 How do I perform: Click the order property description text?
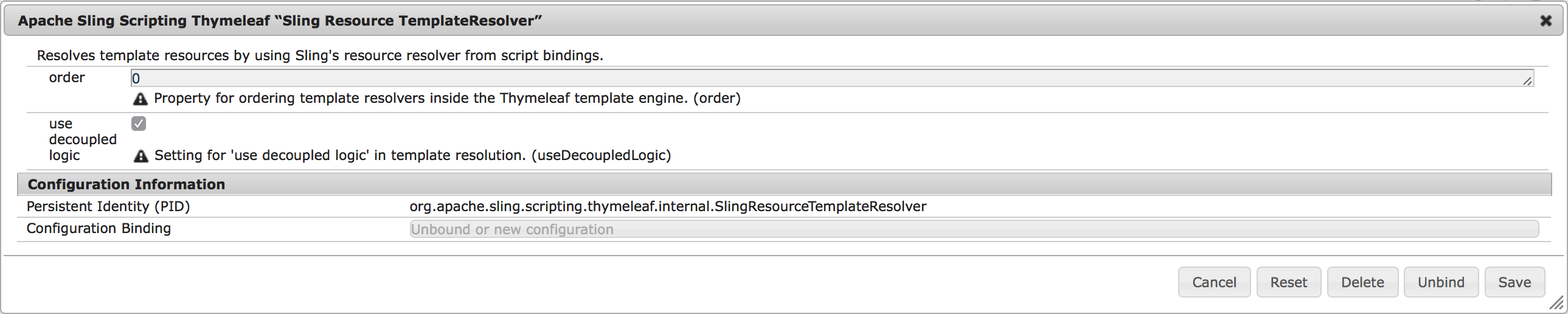click(x=447, y=98)
